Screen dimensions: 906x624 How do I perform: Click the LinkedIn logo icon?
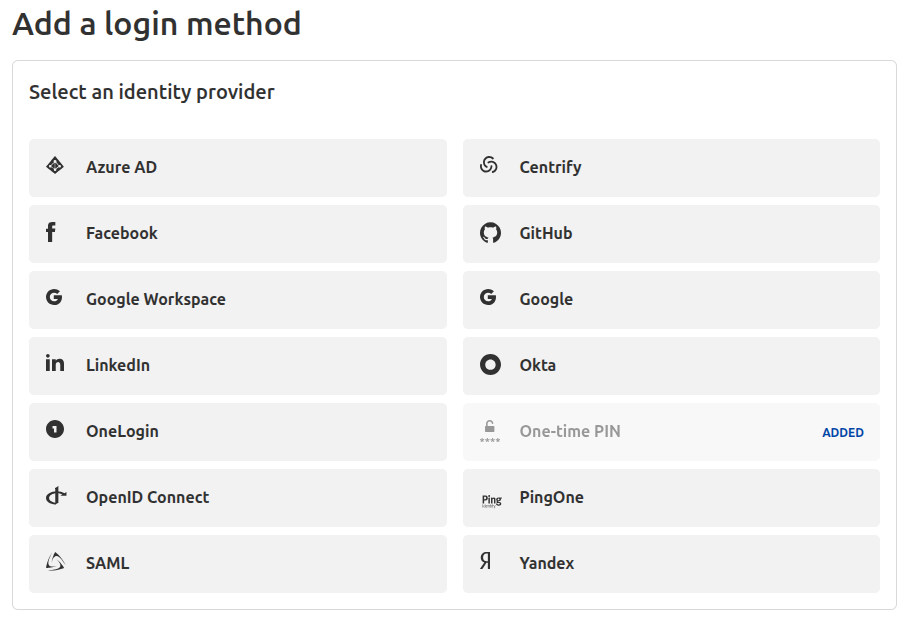(55, 363)
